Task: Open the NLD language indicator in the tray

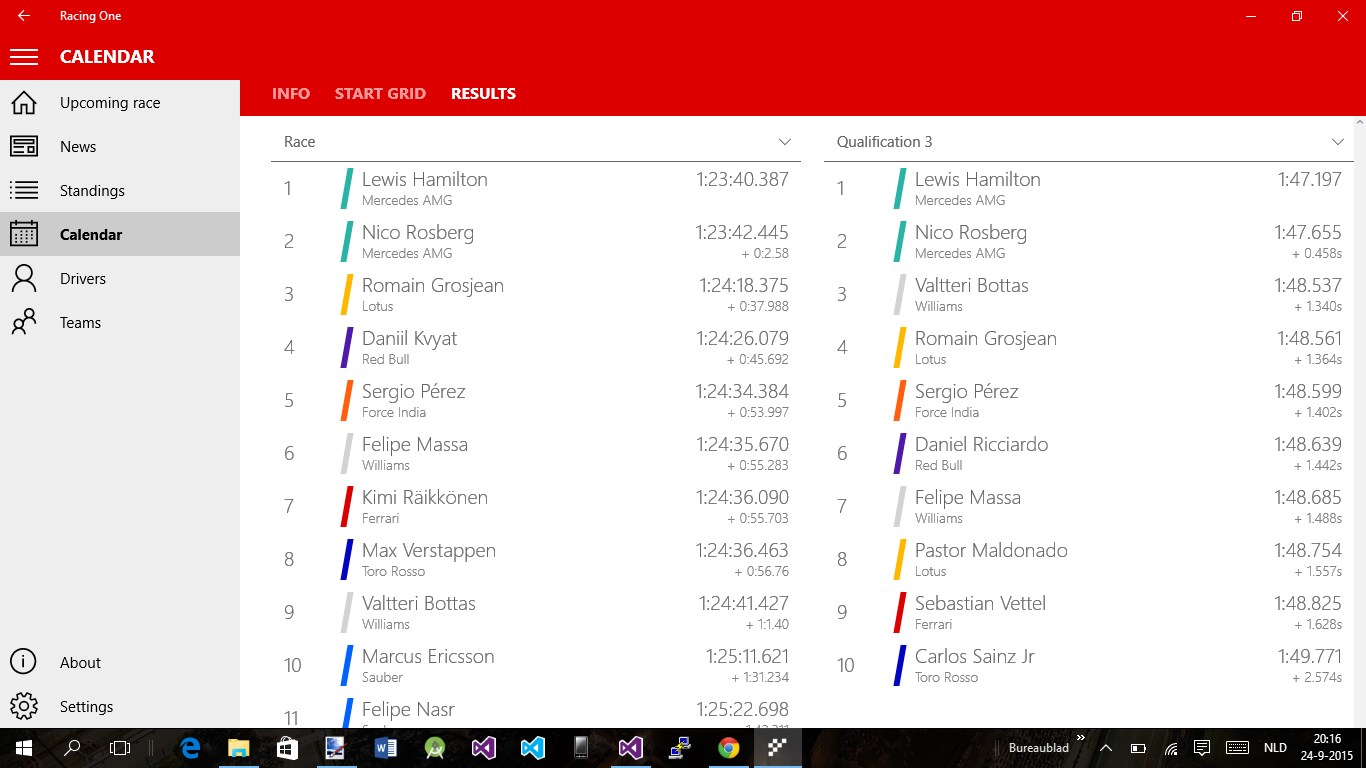Action: [1275, 747]
